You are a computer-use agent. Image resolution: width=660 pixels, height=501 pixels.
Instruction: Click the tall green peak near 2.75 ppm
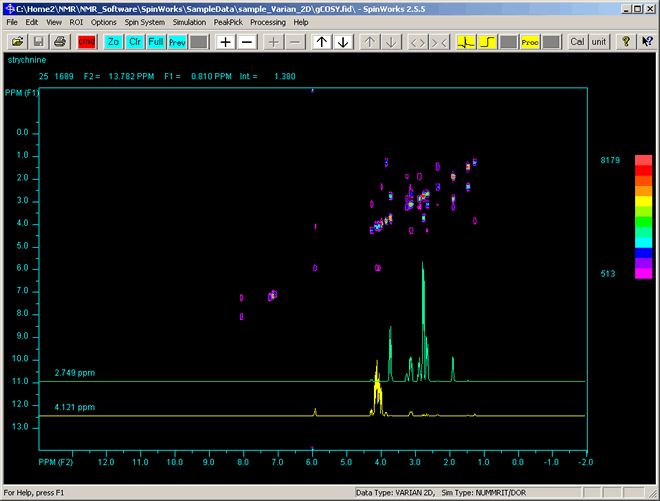[423, 320]
